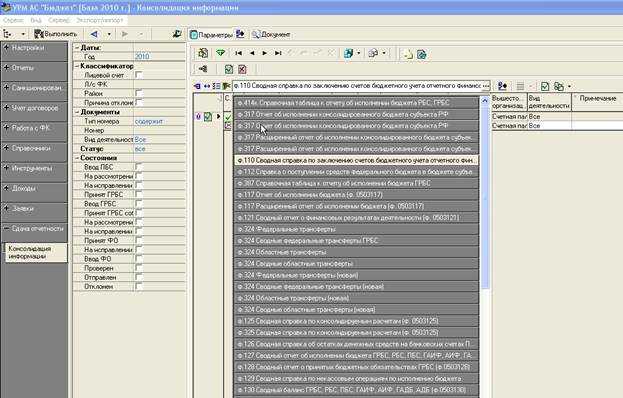Open the Вид menu

coord(36,20)
